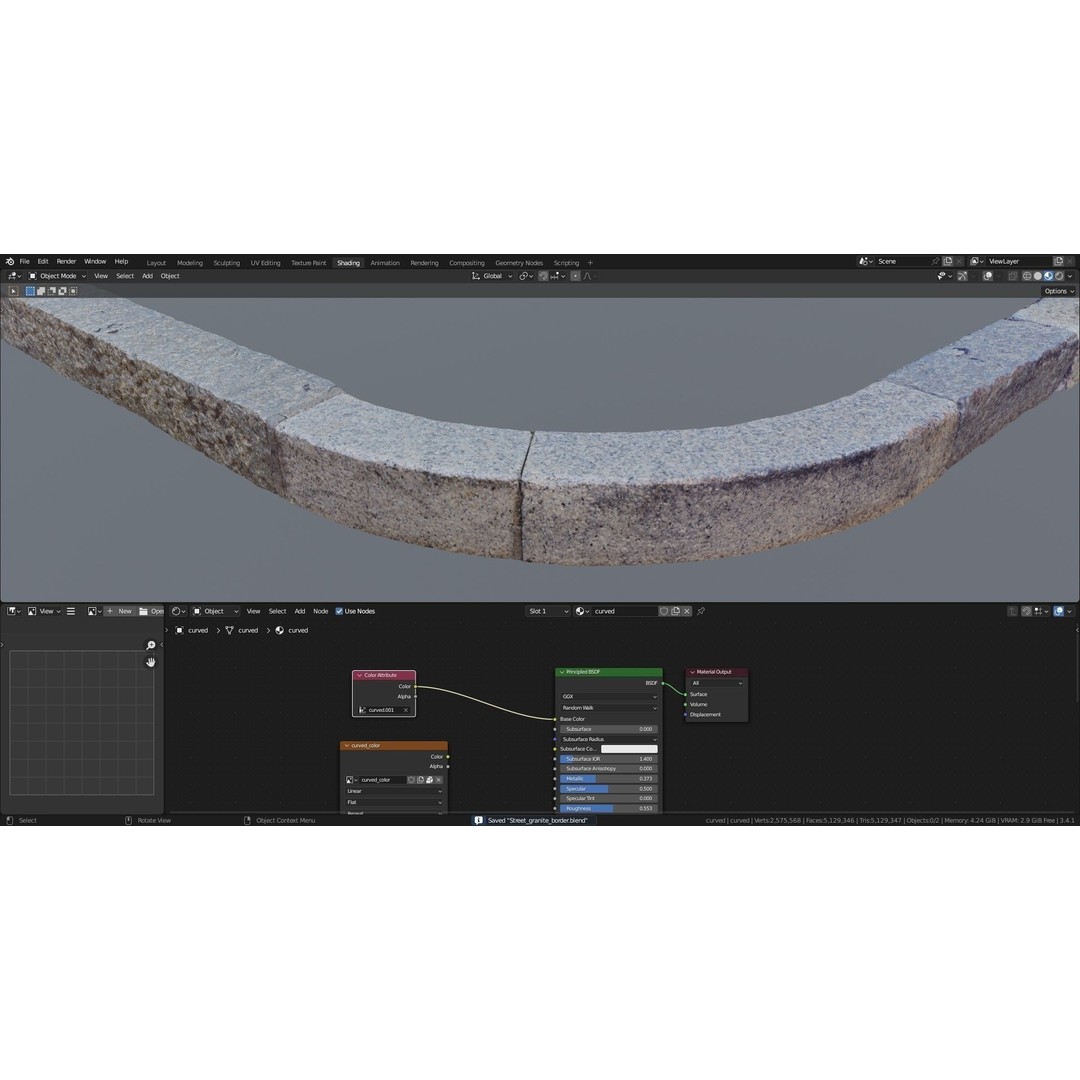The width and height of the screenshot is (1080, 1080).
Task: Toggle node editor snapping icon
Action: tap(1026, 612)
